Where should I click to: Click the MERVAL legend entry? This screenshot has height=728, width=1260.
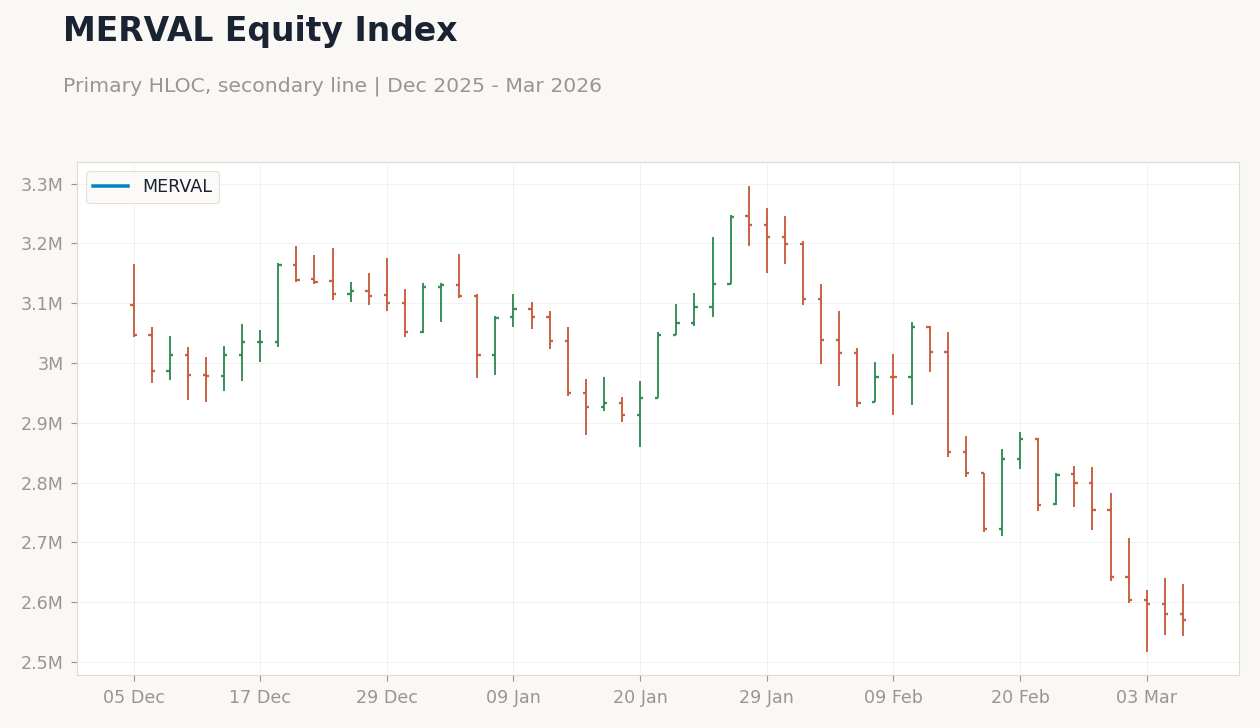click(x=152, y=187)
